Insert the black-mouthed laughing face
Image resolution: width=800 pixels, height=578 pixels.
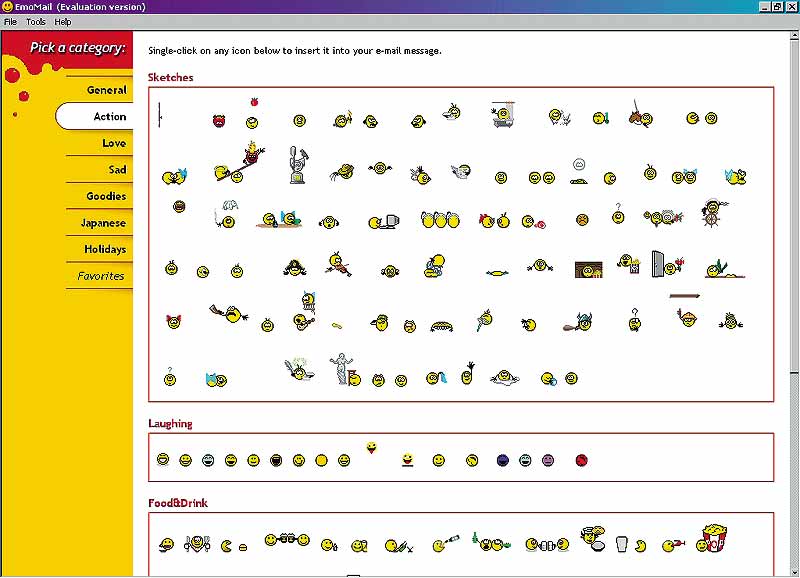pyautogui.click(x=276, y=461)
